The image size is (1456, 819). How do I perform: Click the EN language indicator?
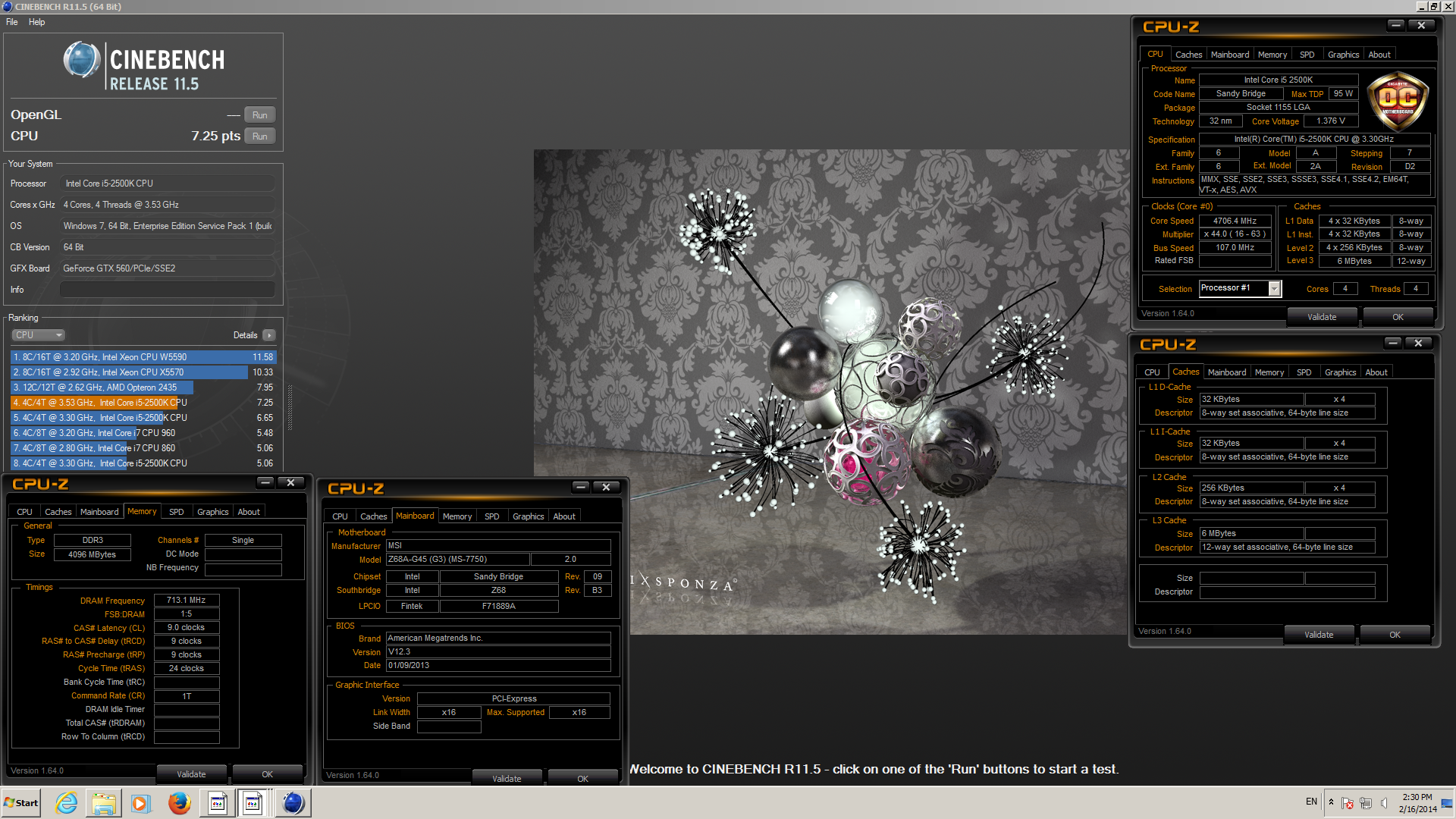click(1311, 802)
